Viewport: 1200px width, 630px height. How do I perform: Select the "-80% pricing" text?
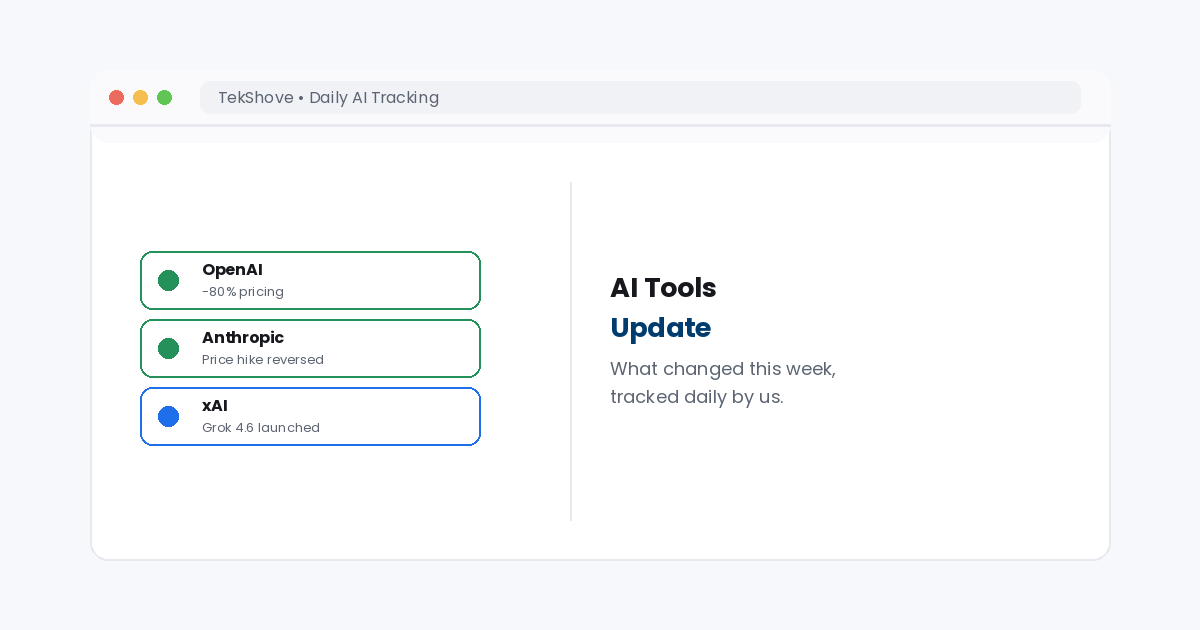point(243,292)
